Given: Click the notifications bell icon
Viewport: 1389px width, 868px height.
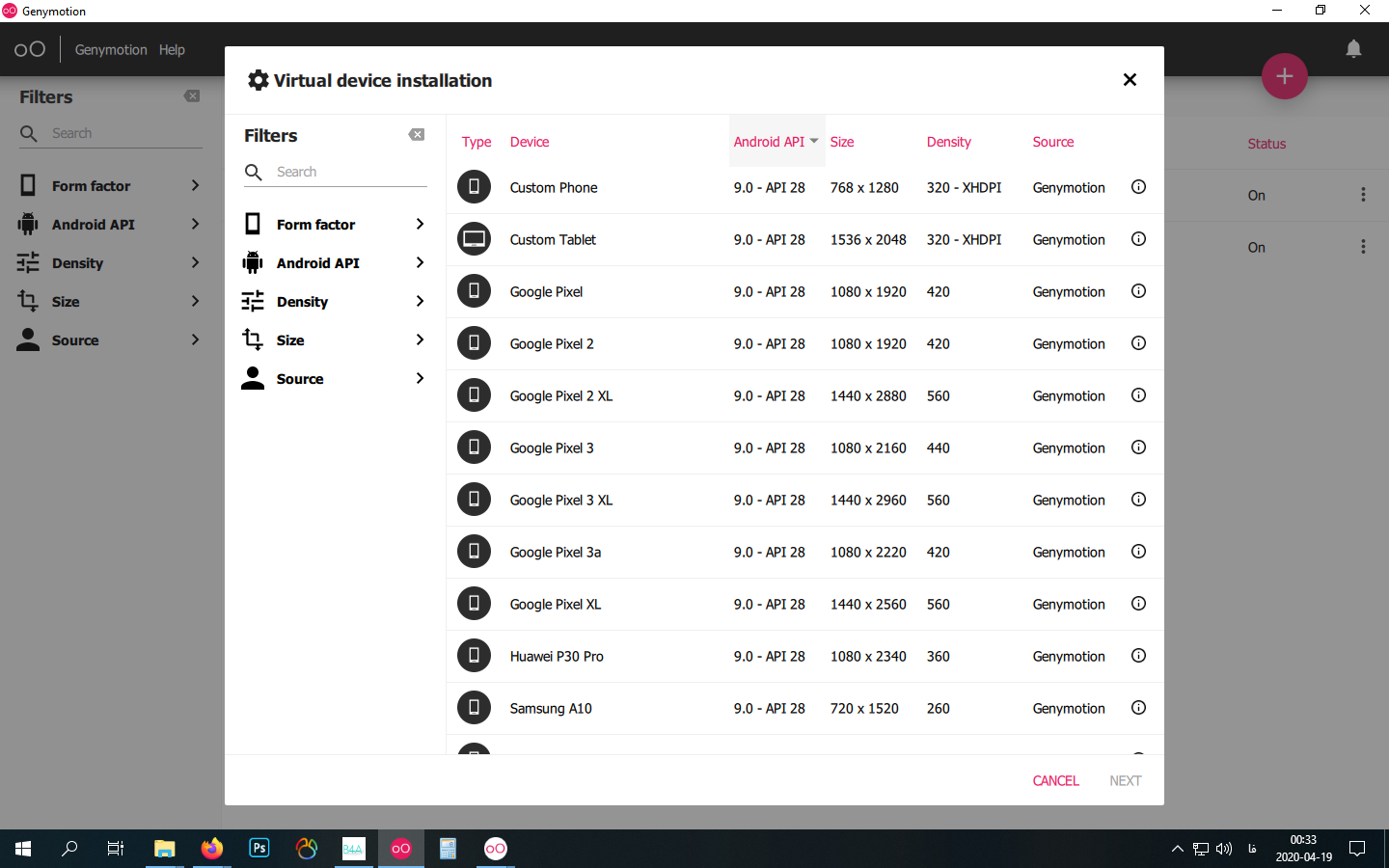Looking at the screenshot, I should pyautogui.click(x=1353, y=49).
